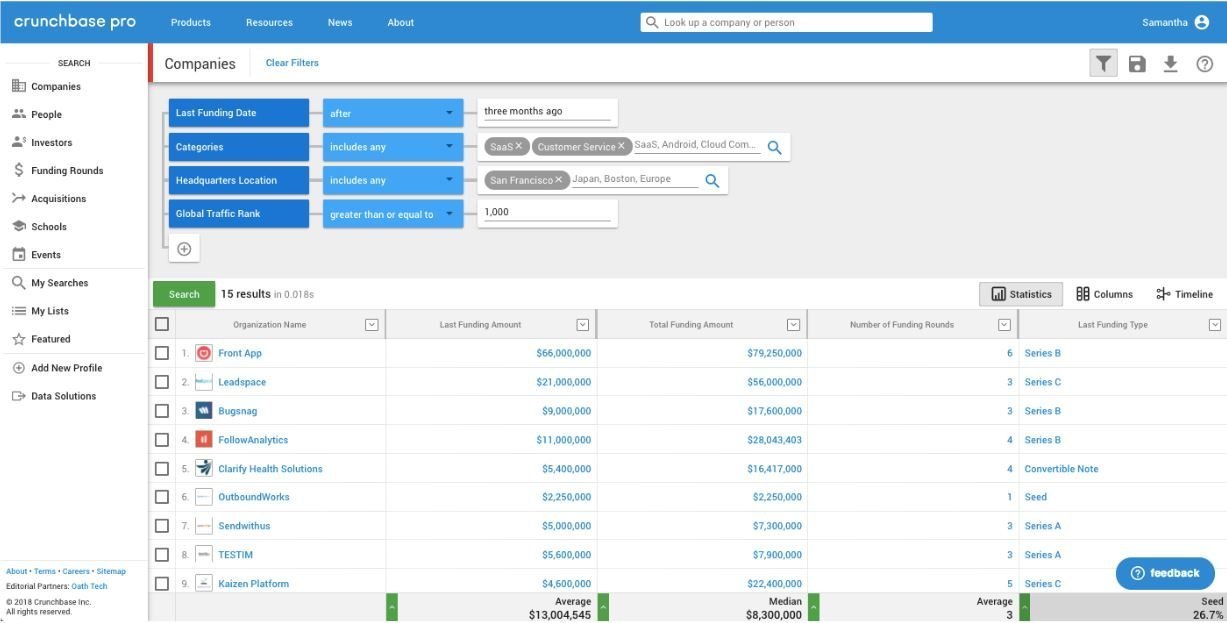This screenshot has height=623, width=1227.
Task: Open the Number of Funding Rounds column dropdown
Action: pos(1004,324)
